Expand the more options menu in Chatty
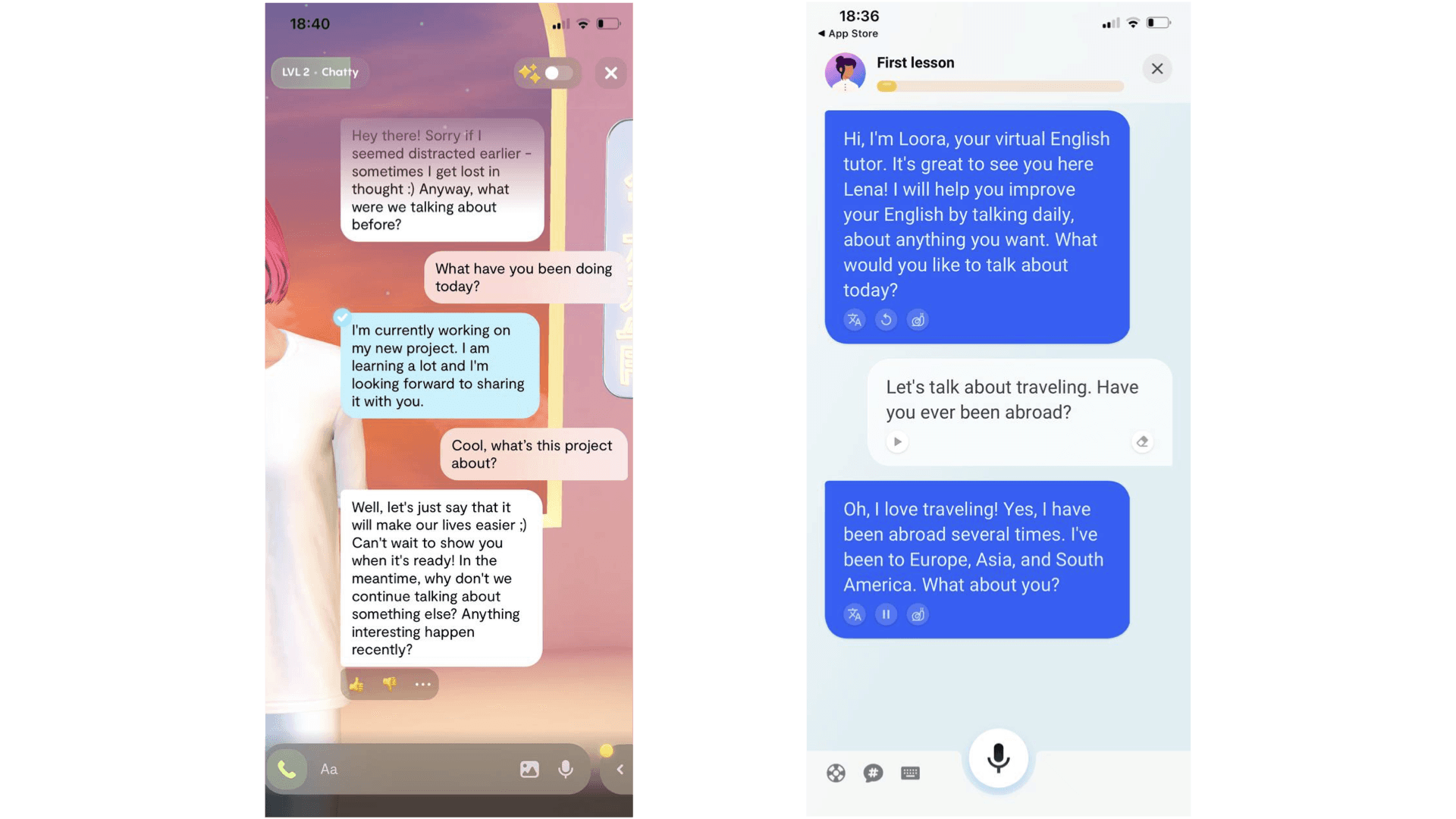The height and width of the screenshot is (819, 1456). 420,684
